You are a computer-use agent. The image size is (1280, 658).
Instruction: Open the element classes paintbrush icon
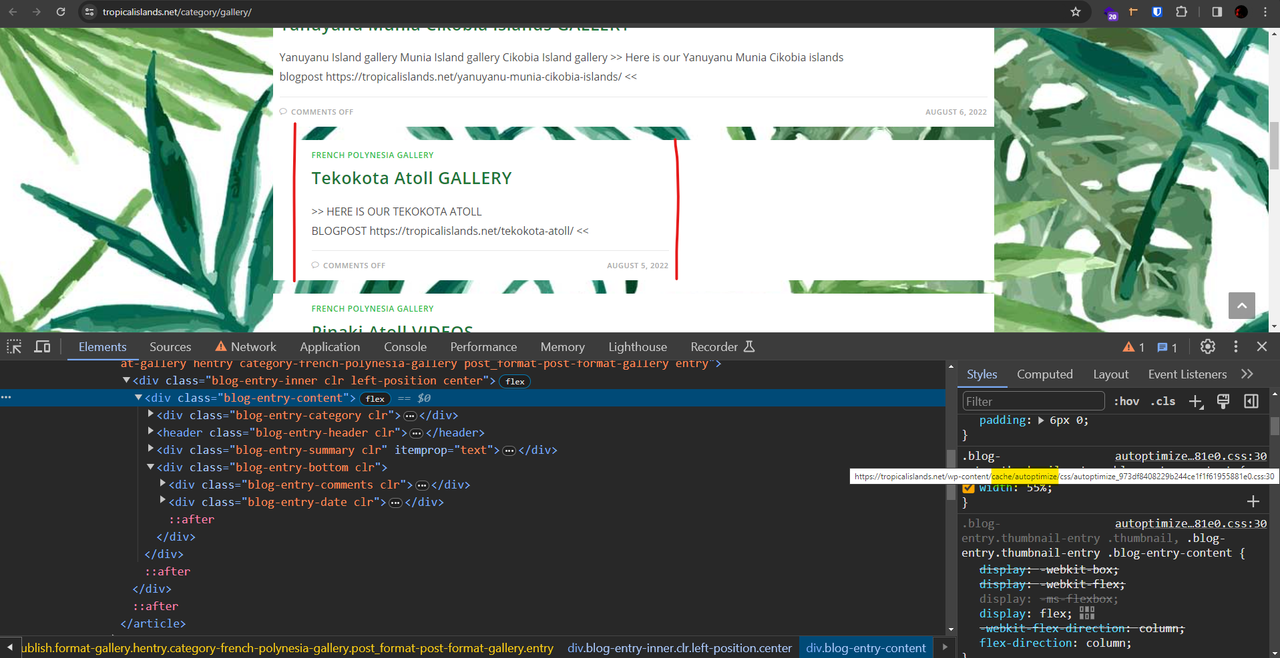tap(1222, 401)
